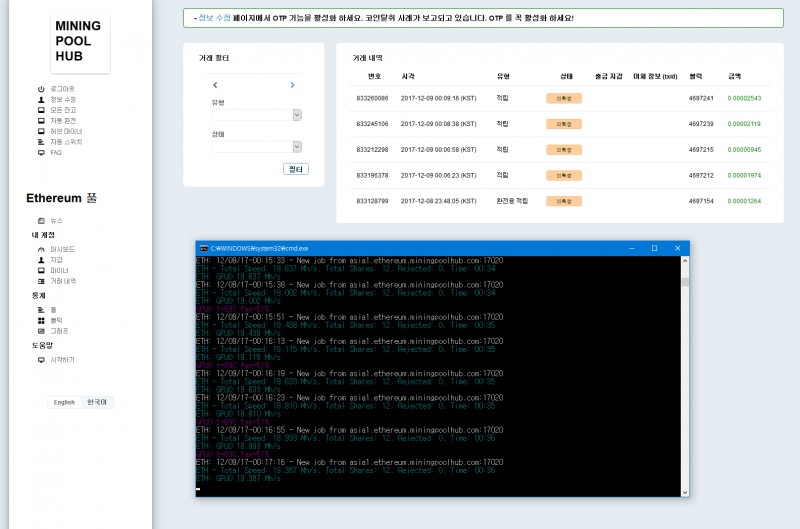The width and height of the screenshot is (800, 529).
Task: Expand the 상태 status dropdown
Action: coord(256,146)
